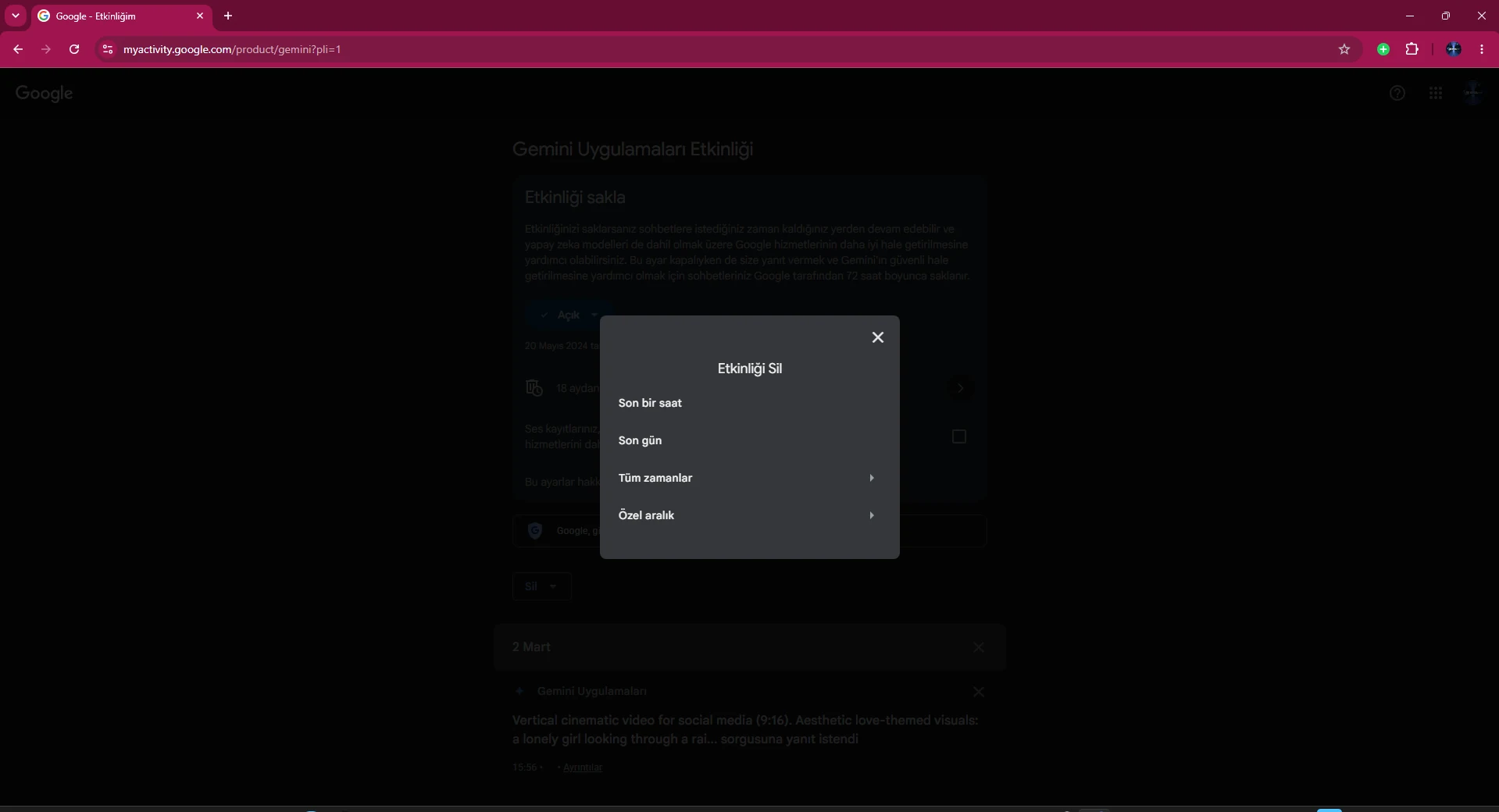Open the Sil dropdown button

click(542, 586)
